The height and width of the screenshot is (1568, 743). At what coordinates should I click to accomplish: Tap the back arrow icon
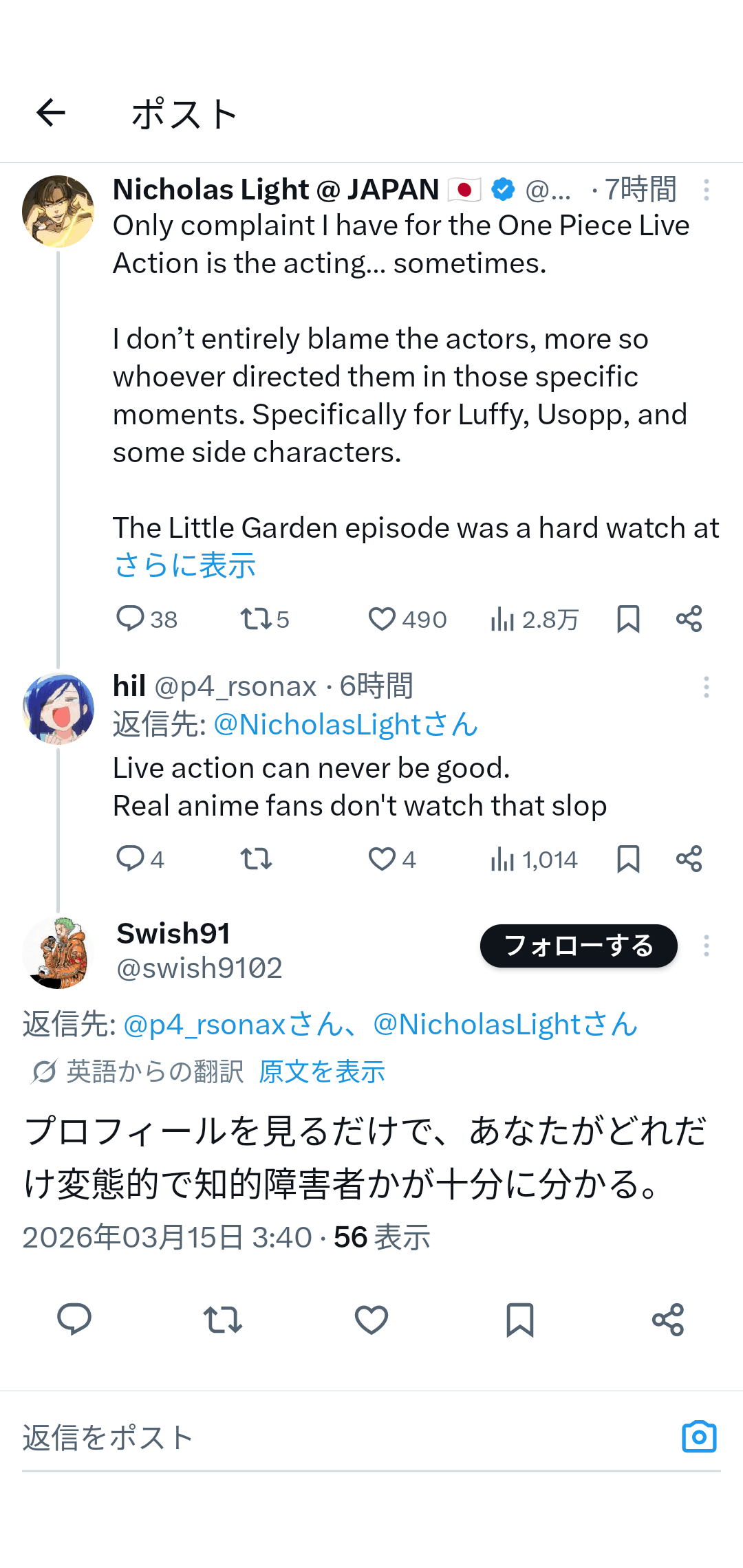[x=51, y=113]
